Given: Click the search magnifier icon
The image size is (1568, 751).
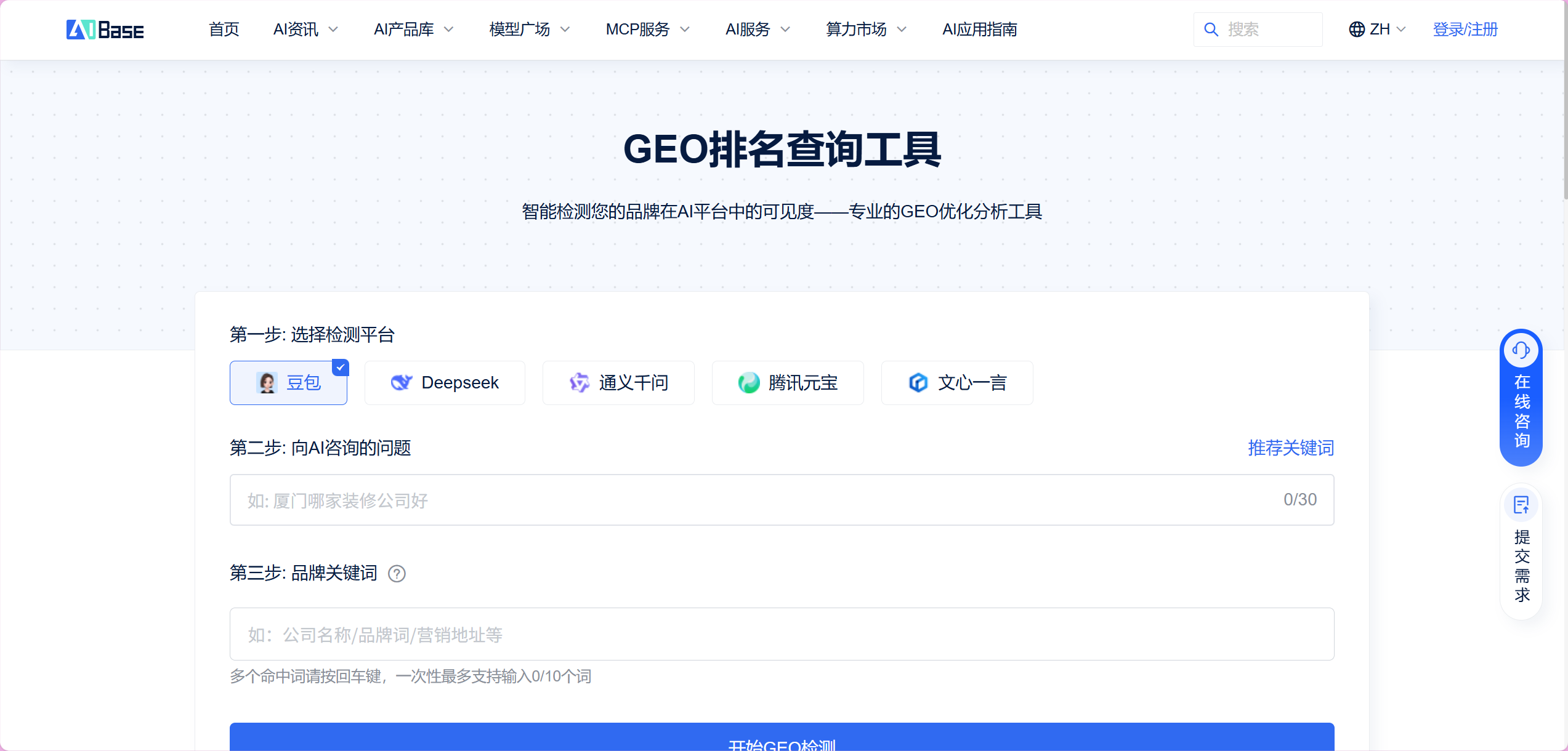Looking at the screenshot, I should click(x=1211, y=30).
